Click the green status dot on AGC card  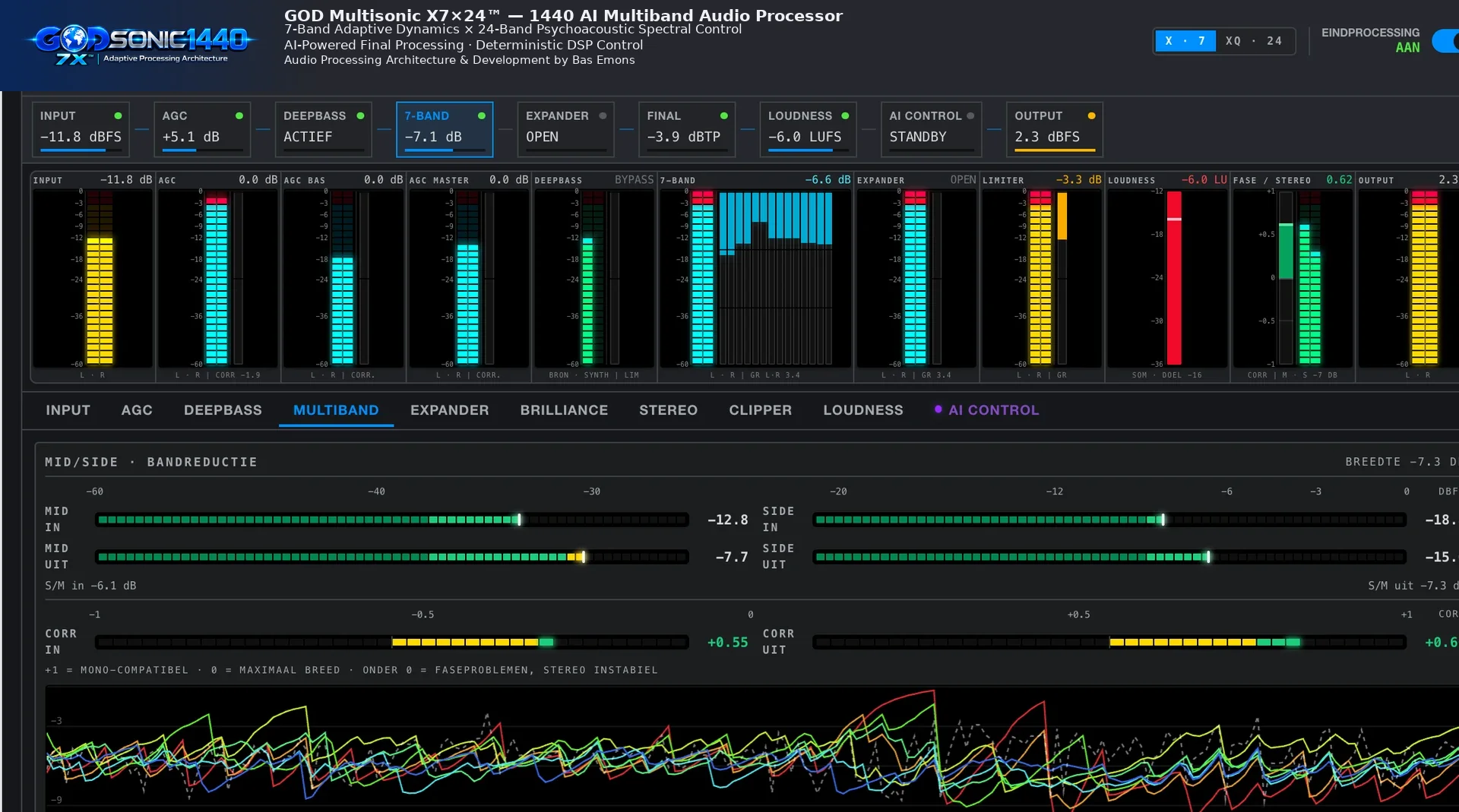click(x=239, y=115)
